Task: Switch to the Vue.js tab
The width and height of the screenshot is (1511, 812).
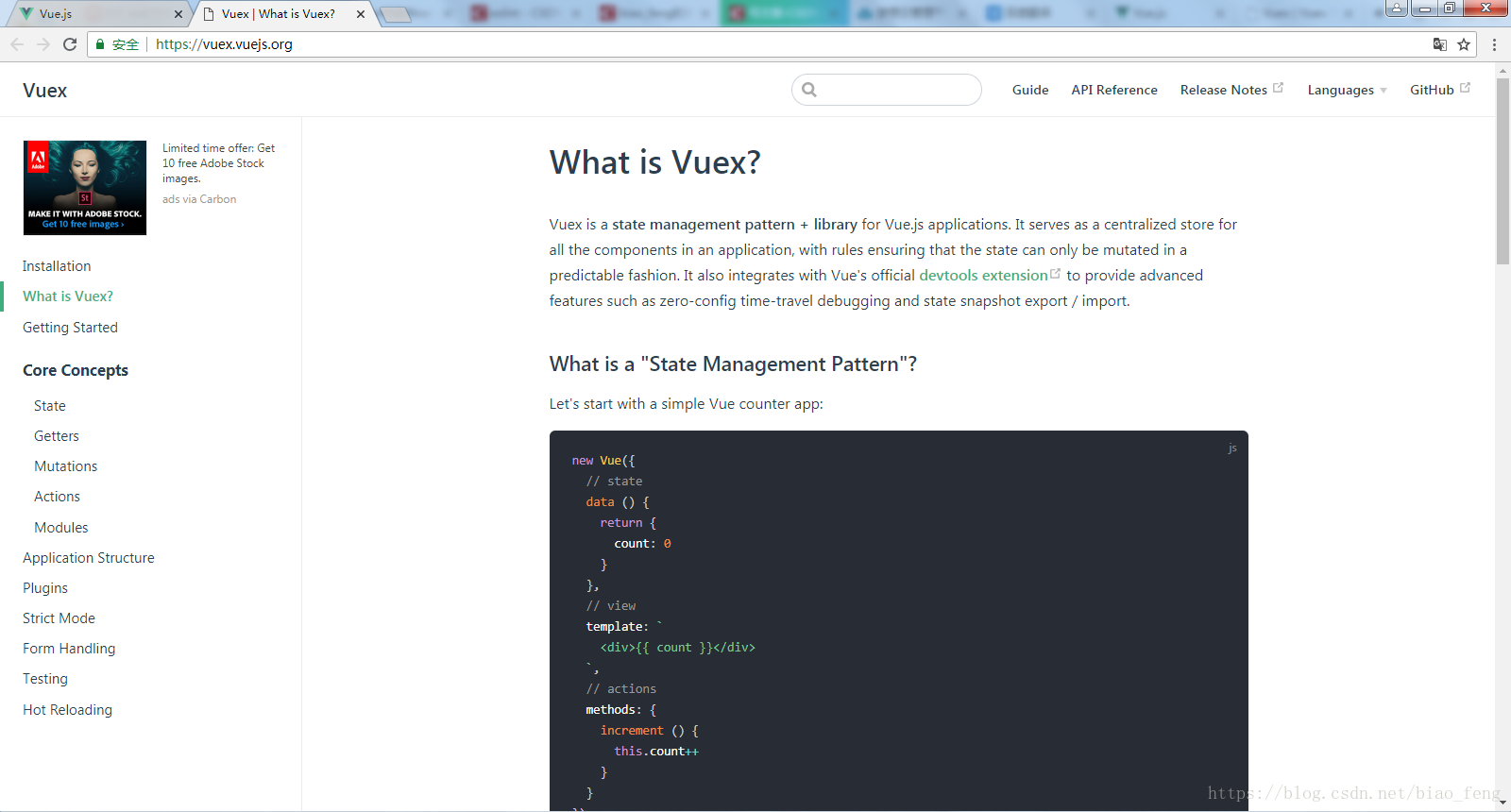Action: (x=98, y=14)
